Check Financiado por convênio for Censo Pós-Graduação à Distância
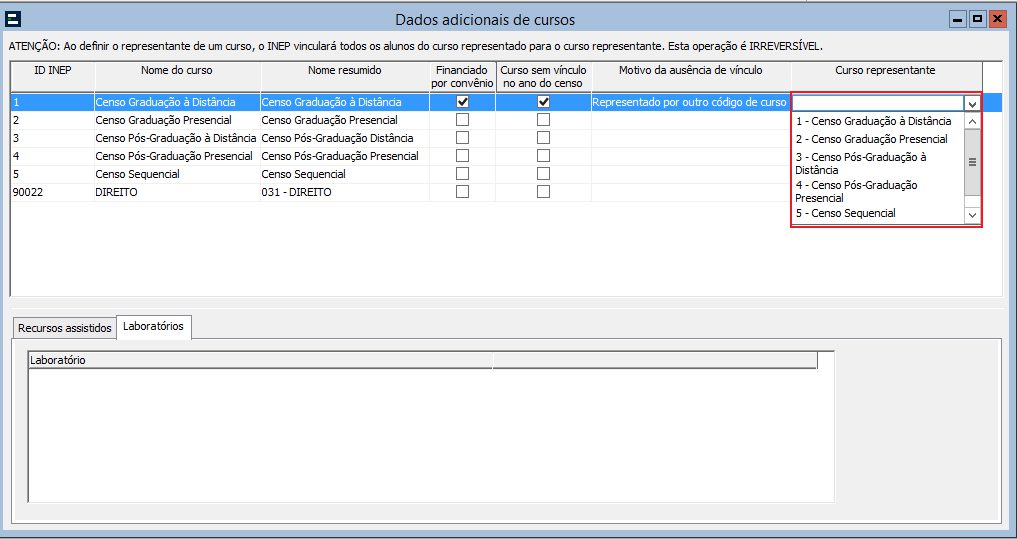The image size is (1017, 539). [462, 138]
